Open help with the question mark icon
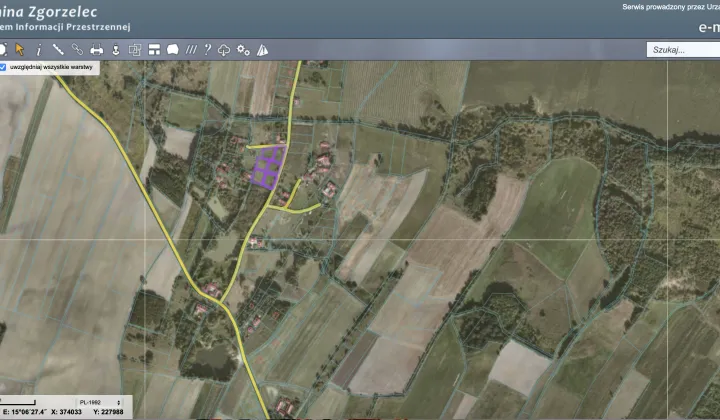The width and height of the screenshot is (720, 420). point(208,50)
